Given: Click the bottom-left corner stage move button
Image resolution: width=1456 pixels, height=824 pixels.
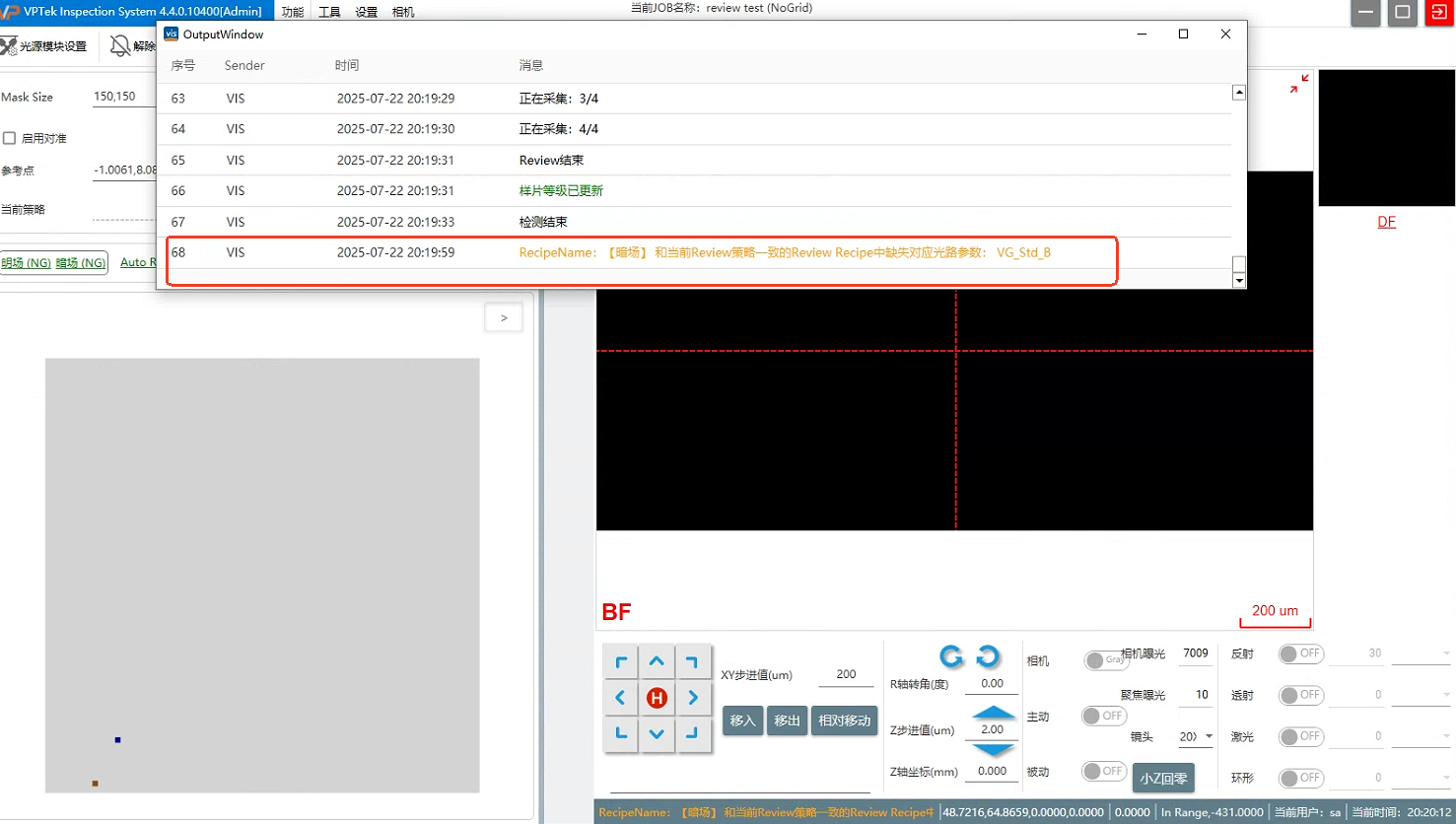Looking at the screenshot, I should 621,733.
